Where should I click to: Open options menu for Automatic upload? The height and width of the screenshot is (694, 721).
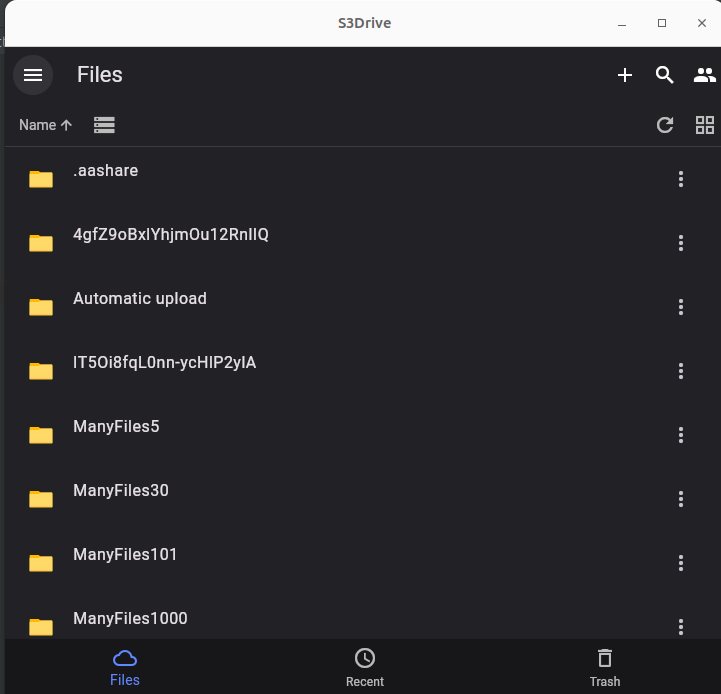point(681,307)
